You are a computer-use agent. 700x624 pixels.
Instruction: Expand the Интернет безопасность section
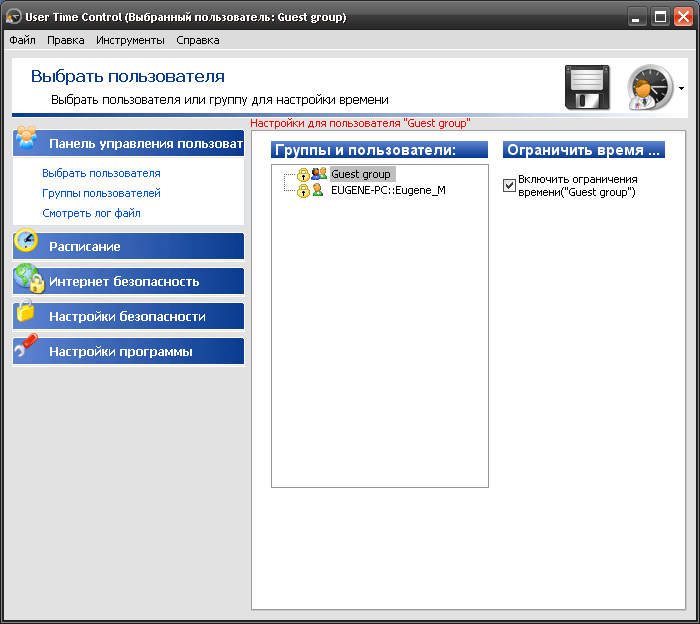click(x=140, y=281)
